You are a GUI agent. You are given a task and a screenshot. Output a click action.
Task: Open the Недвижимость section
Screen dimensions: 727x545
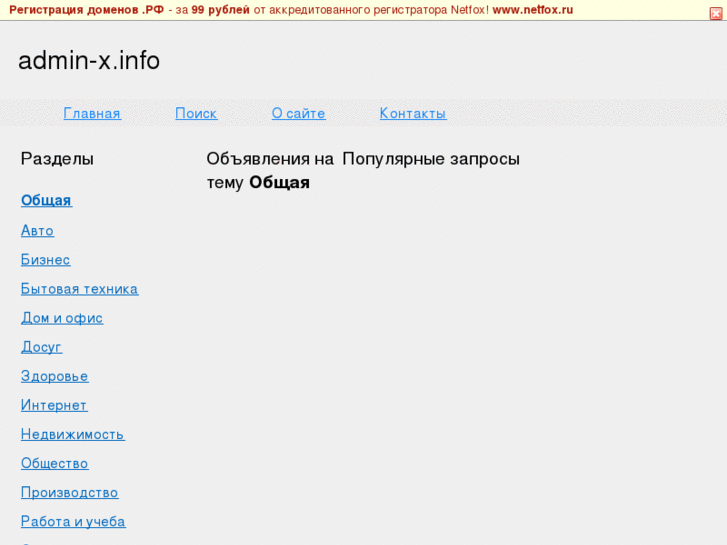(x=73, y=435)
